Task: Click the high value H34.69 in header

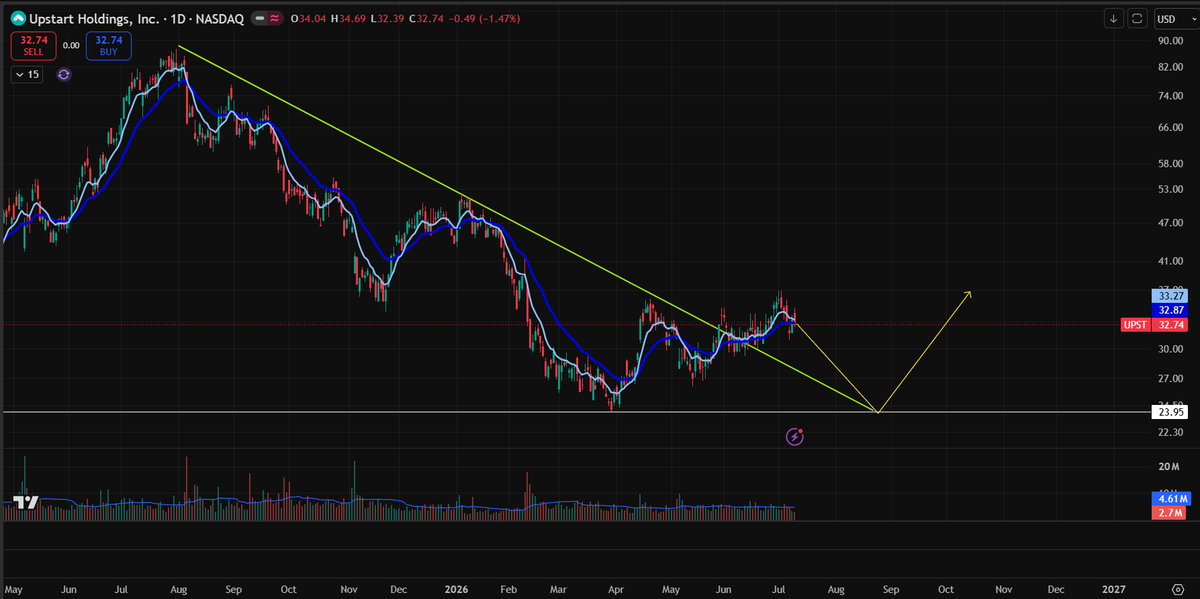Action: tap(347, 18)
